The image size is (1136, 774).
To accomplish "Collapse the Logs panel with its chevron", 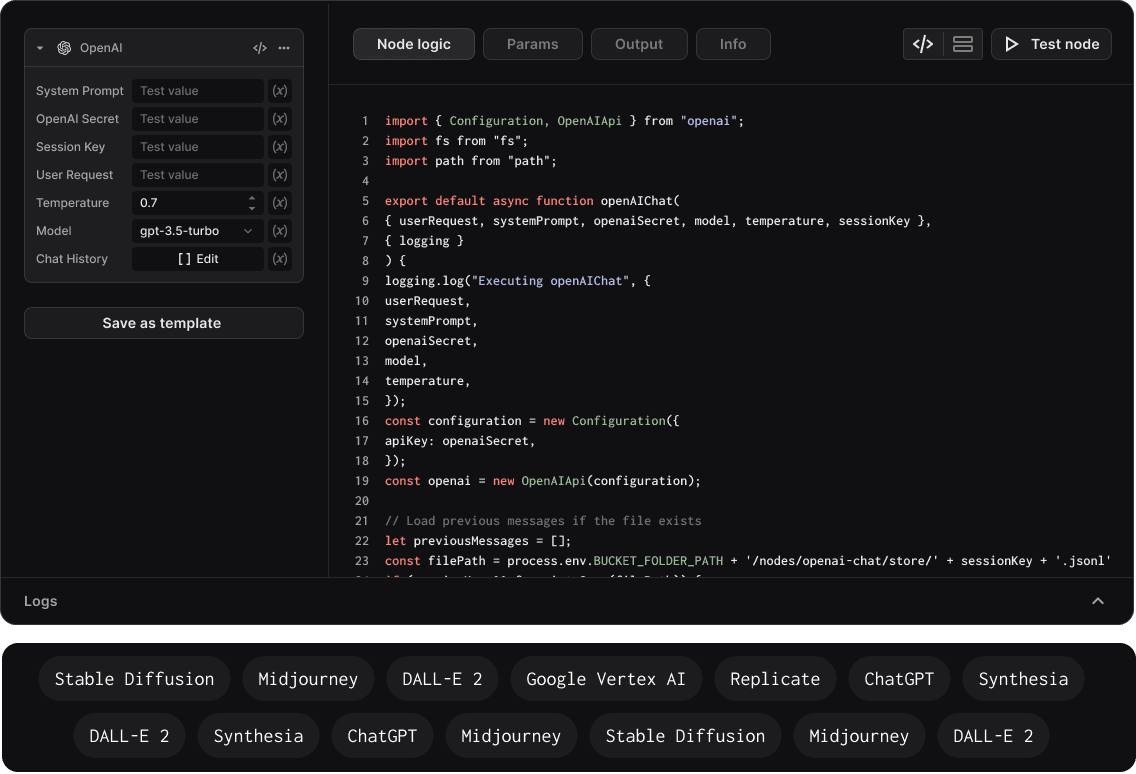I will (1098, 601).
